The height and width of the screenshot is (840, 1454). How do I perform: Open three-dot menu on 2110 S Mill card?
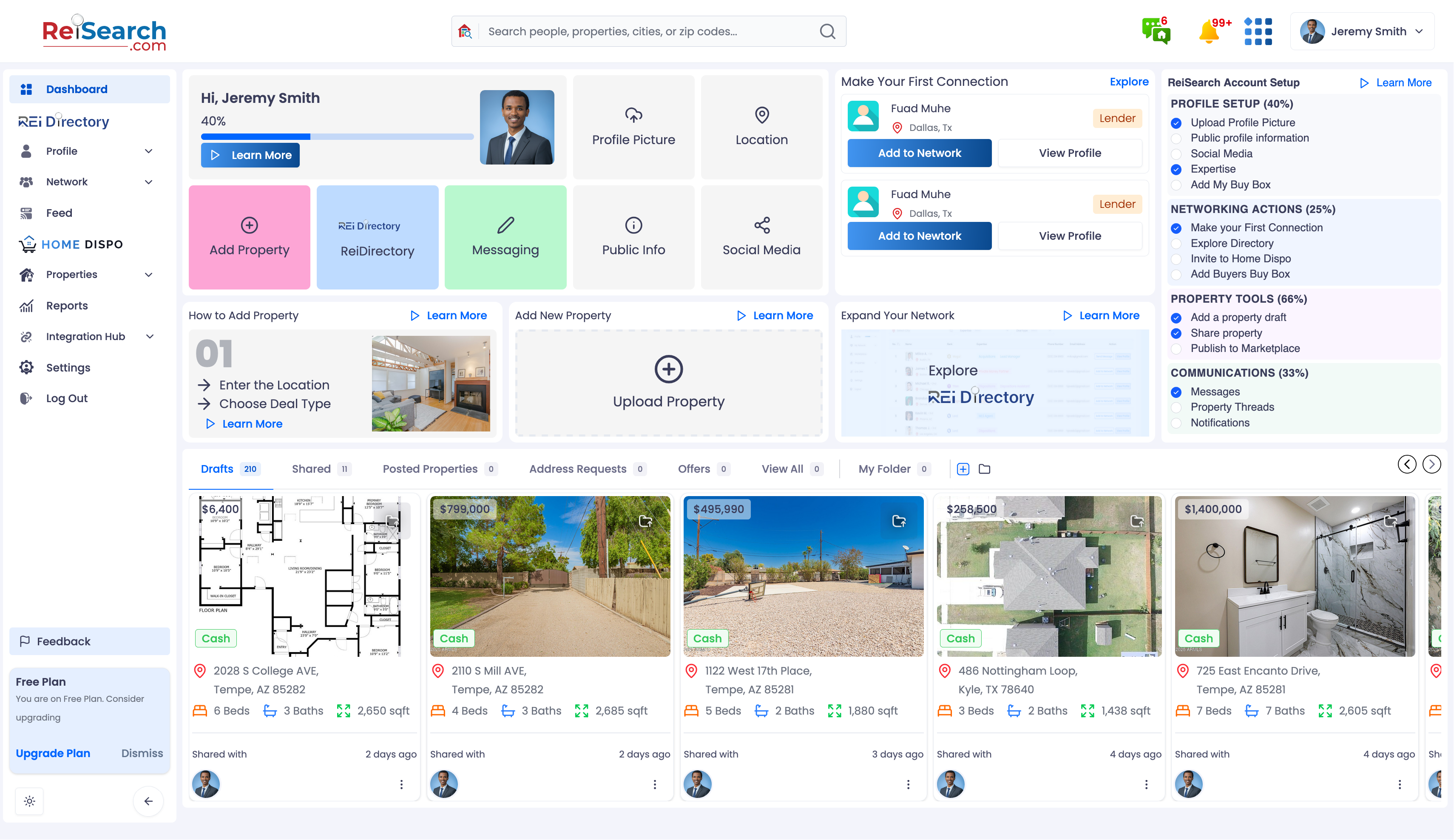pyautogui.click(x=654, y=785)
